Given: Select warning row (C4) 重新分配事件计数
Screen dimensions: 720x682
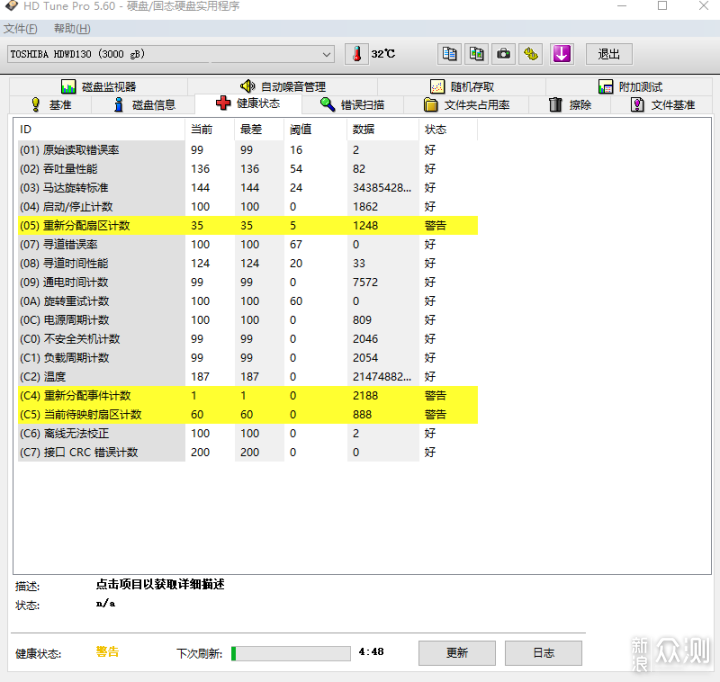Looking at the screenshot, I should 248,395.
